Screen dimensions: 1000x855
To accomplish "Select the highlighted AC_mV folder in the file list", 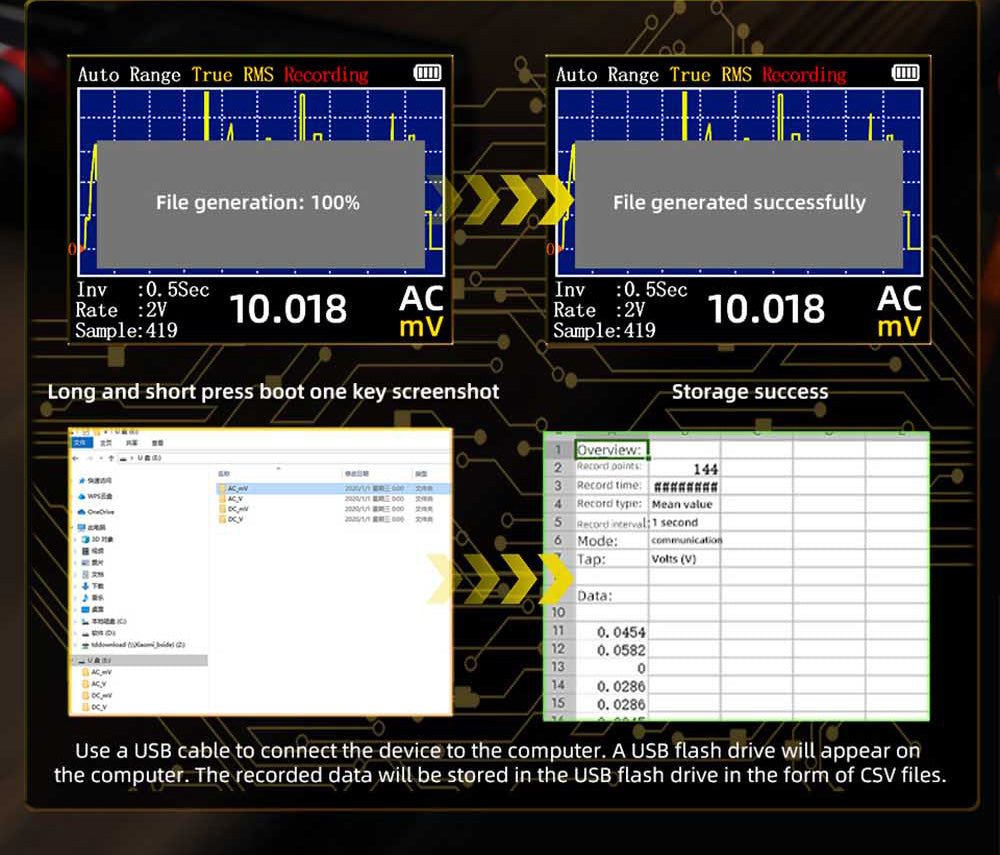I will point(237,488).
